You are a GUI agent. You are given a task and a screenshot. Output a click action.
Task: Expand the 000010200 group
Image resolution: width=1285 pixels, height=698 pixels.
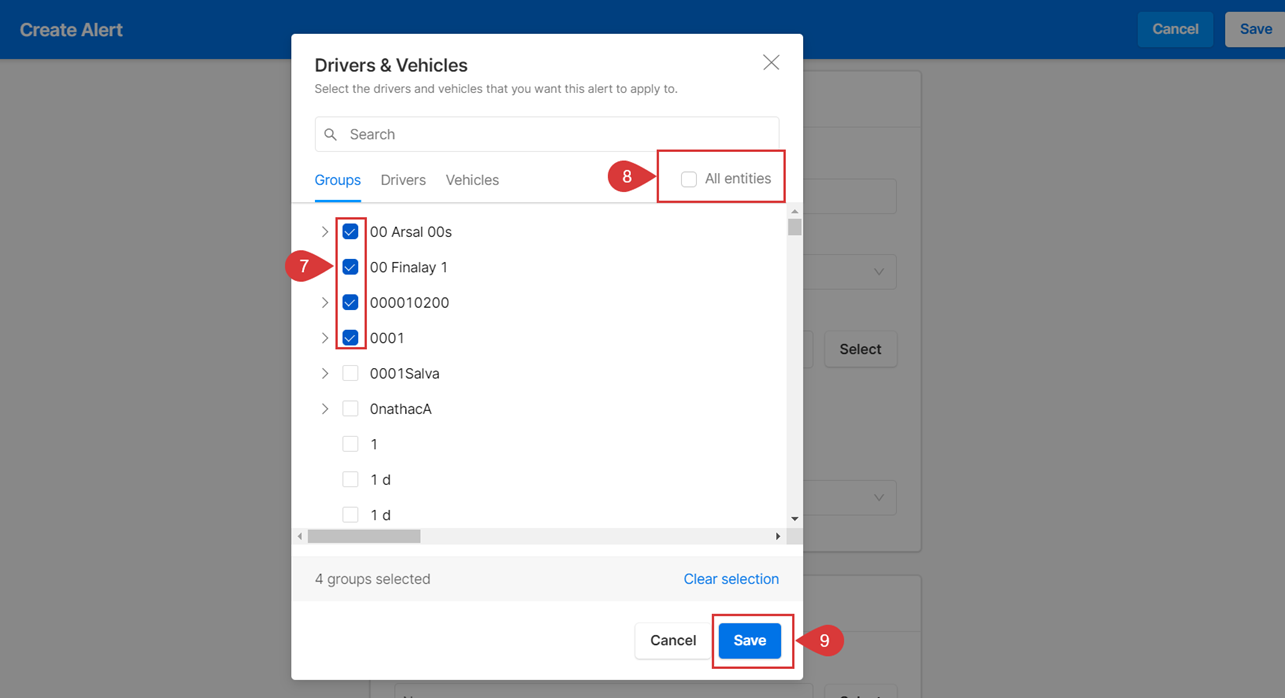tap(325, 302)
